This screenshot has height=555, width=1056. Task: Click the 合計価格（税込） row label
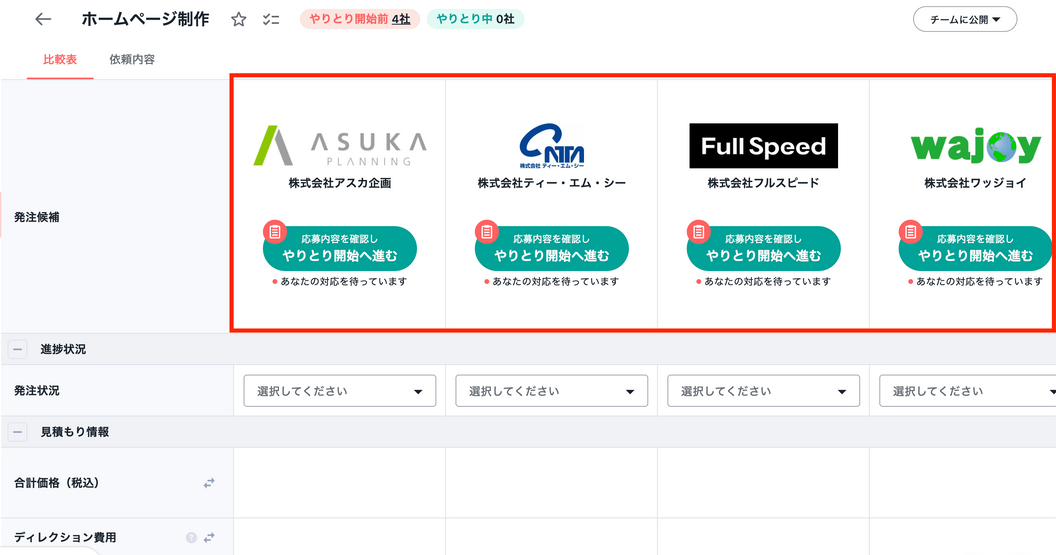point(57,483)
